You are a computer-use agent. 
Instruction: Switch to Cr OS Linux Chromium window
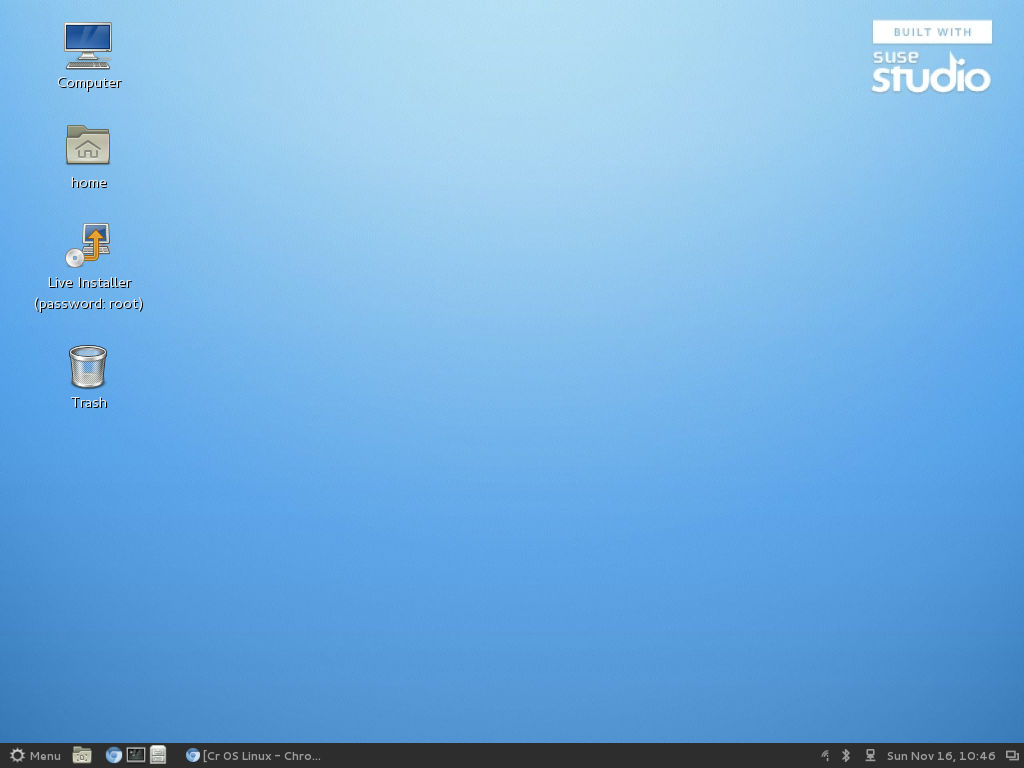pyautogui.click(x=261, y=756)
